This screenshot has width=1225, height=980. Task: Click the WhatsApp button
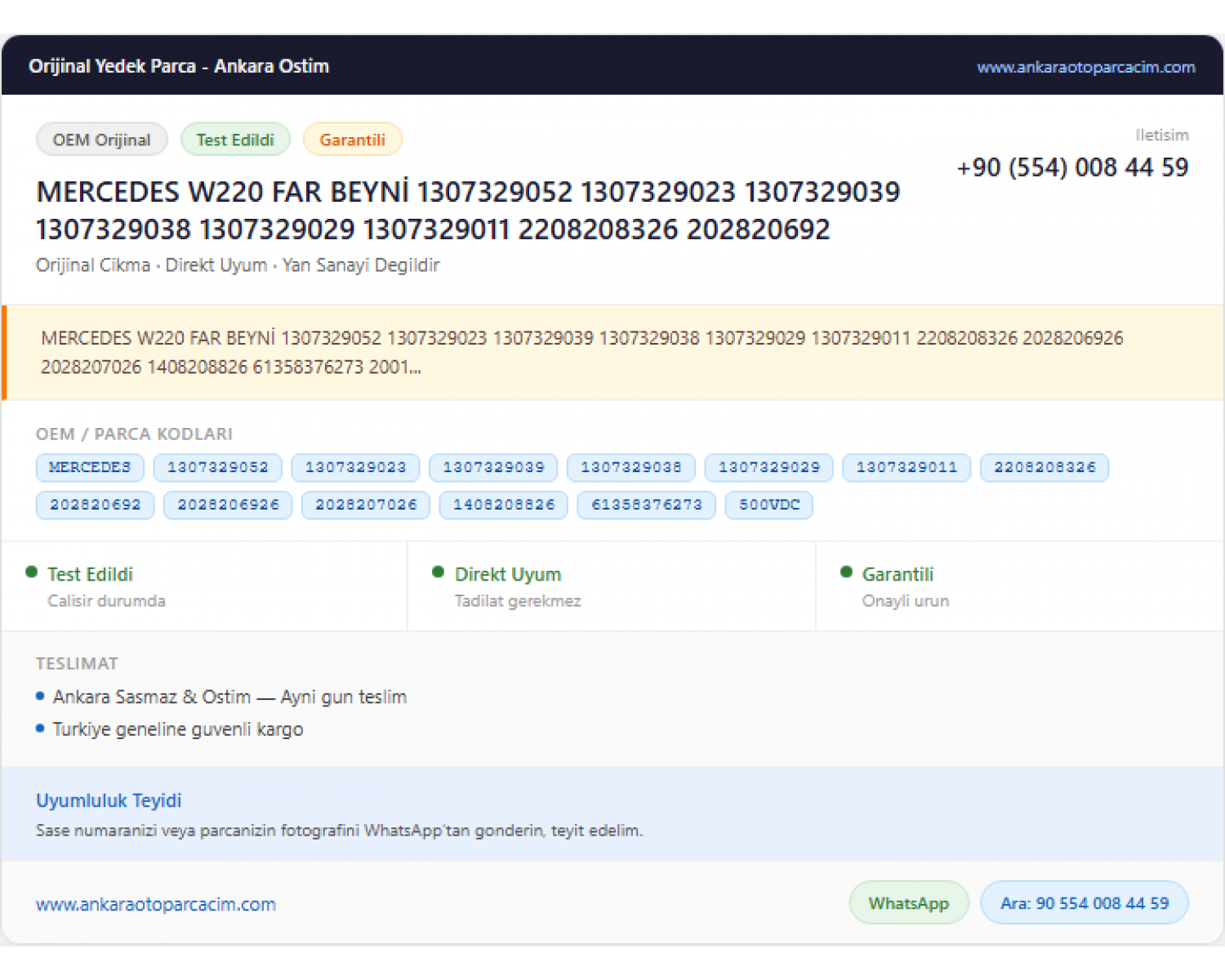tap(909, 903)
